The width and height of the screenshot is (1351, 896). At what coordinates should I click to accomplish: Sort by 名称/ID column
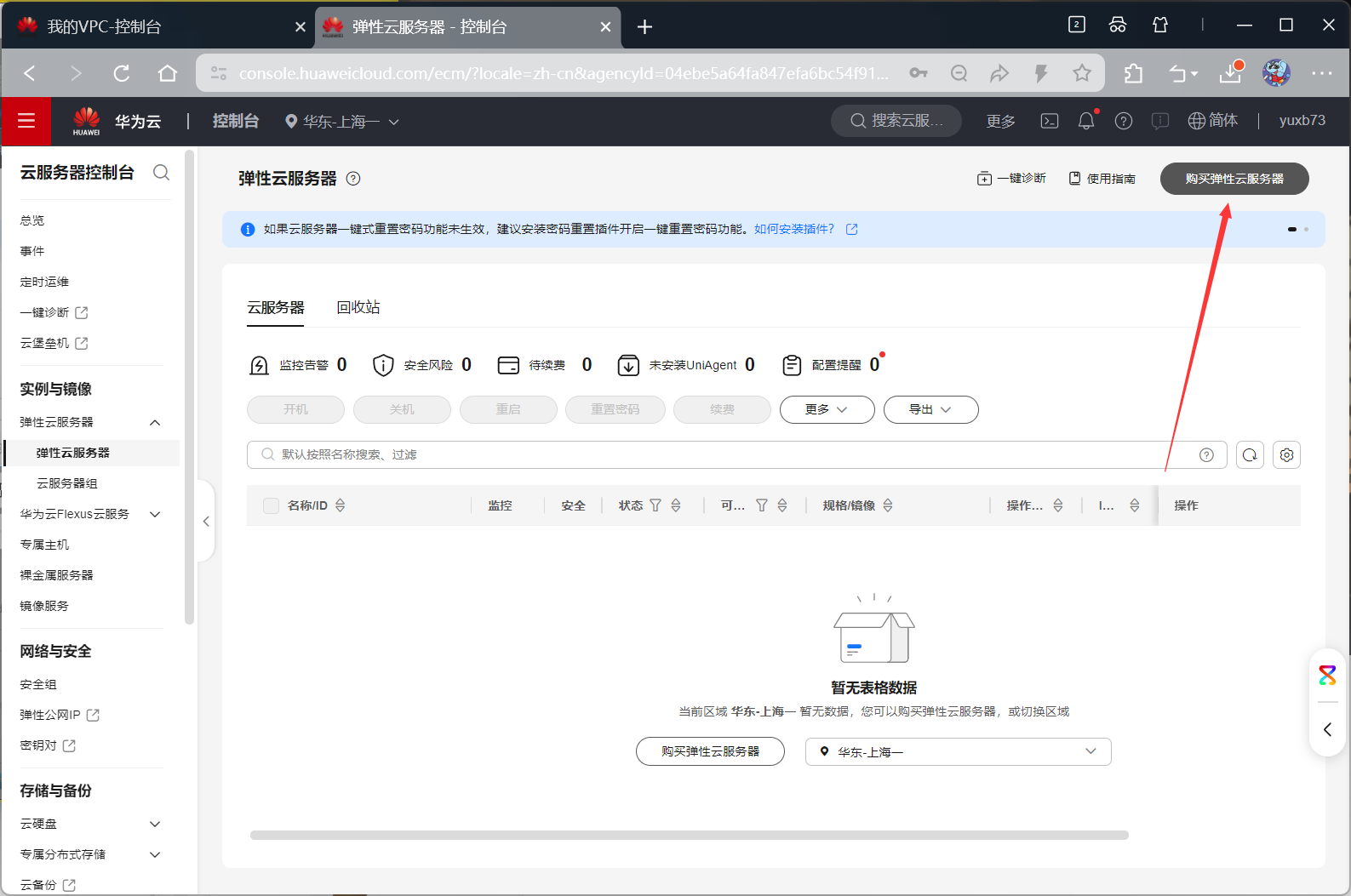tap(341, 505)
